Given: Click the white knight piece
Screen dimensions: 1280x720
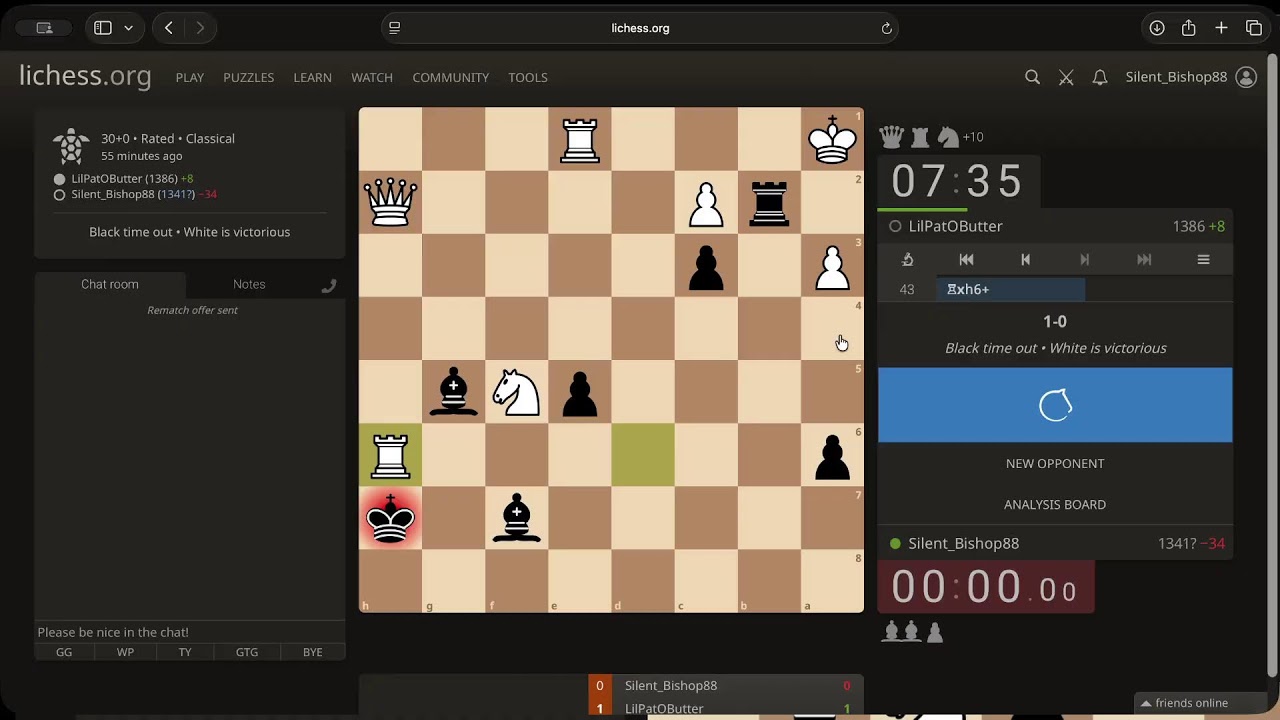Looking at the screenshot, I should coord(516,392).
